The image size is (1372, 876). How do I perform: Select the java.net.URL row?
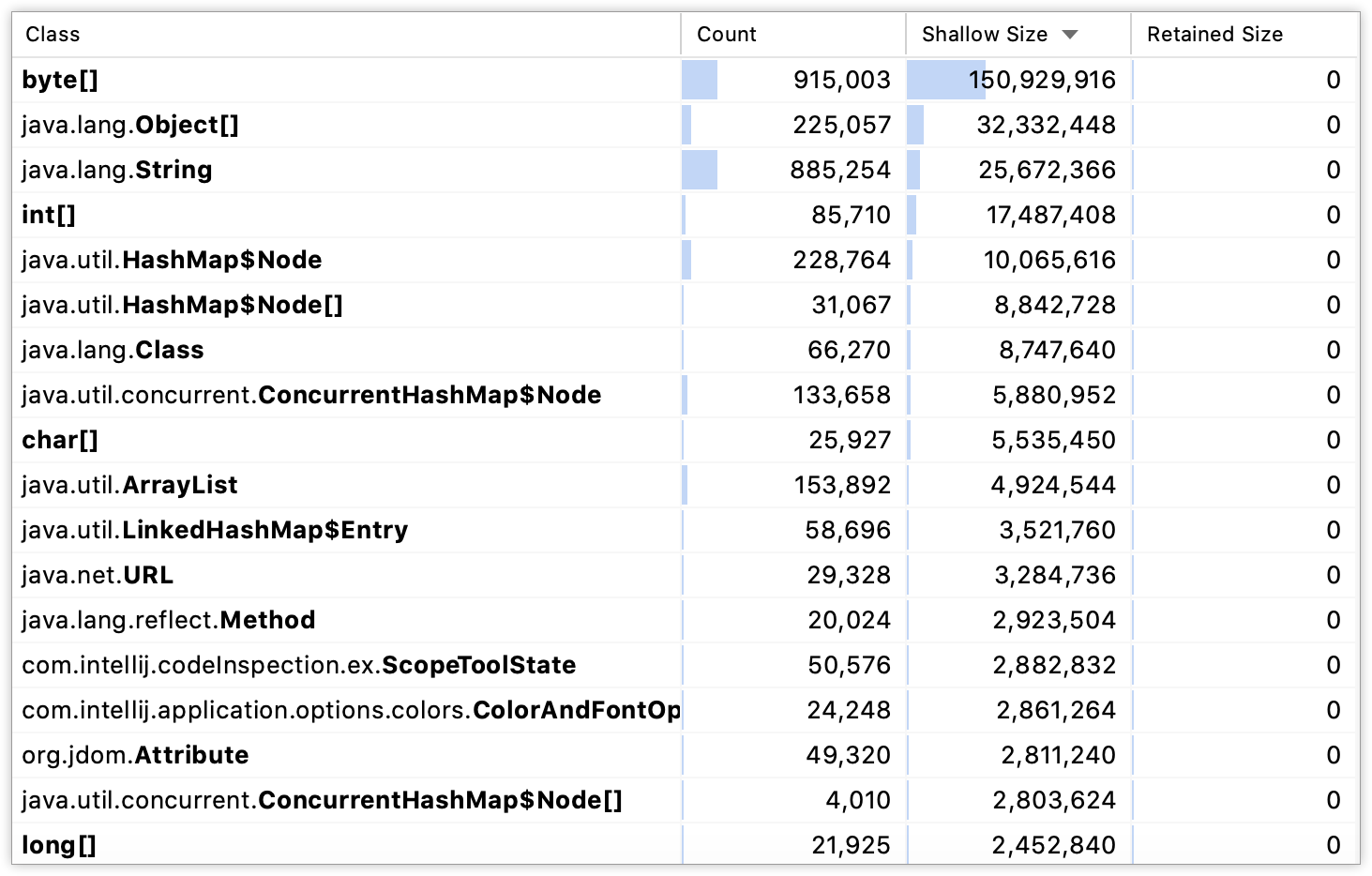pyautogui.click(x=97, y=575)
